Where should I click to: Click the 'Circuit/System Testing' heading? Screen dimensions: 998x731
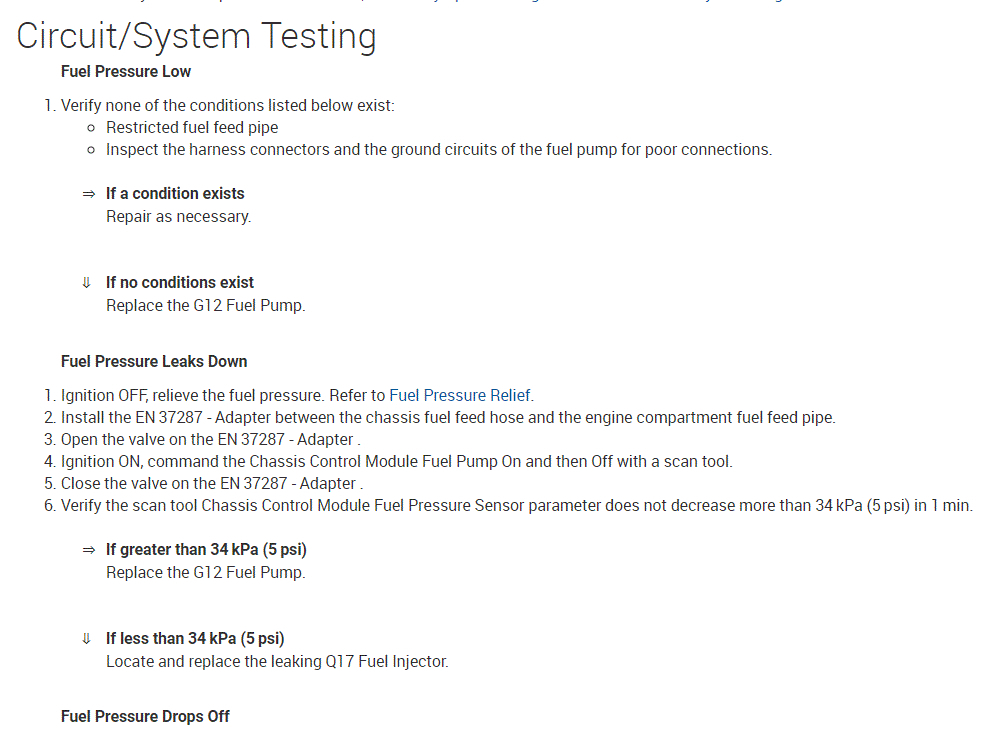197,36
